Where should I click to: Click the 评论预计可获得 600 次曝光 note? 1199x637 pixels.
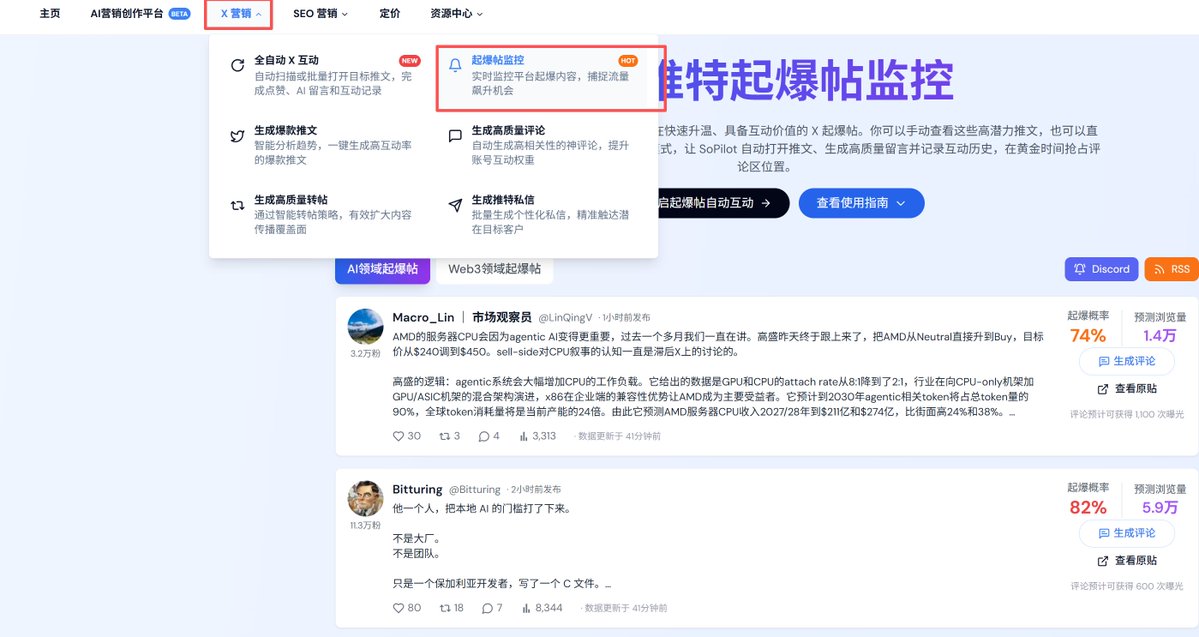1126,587
